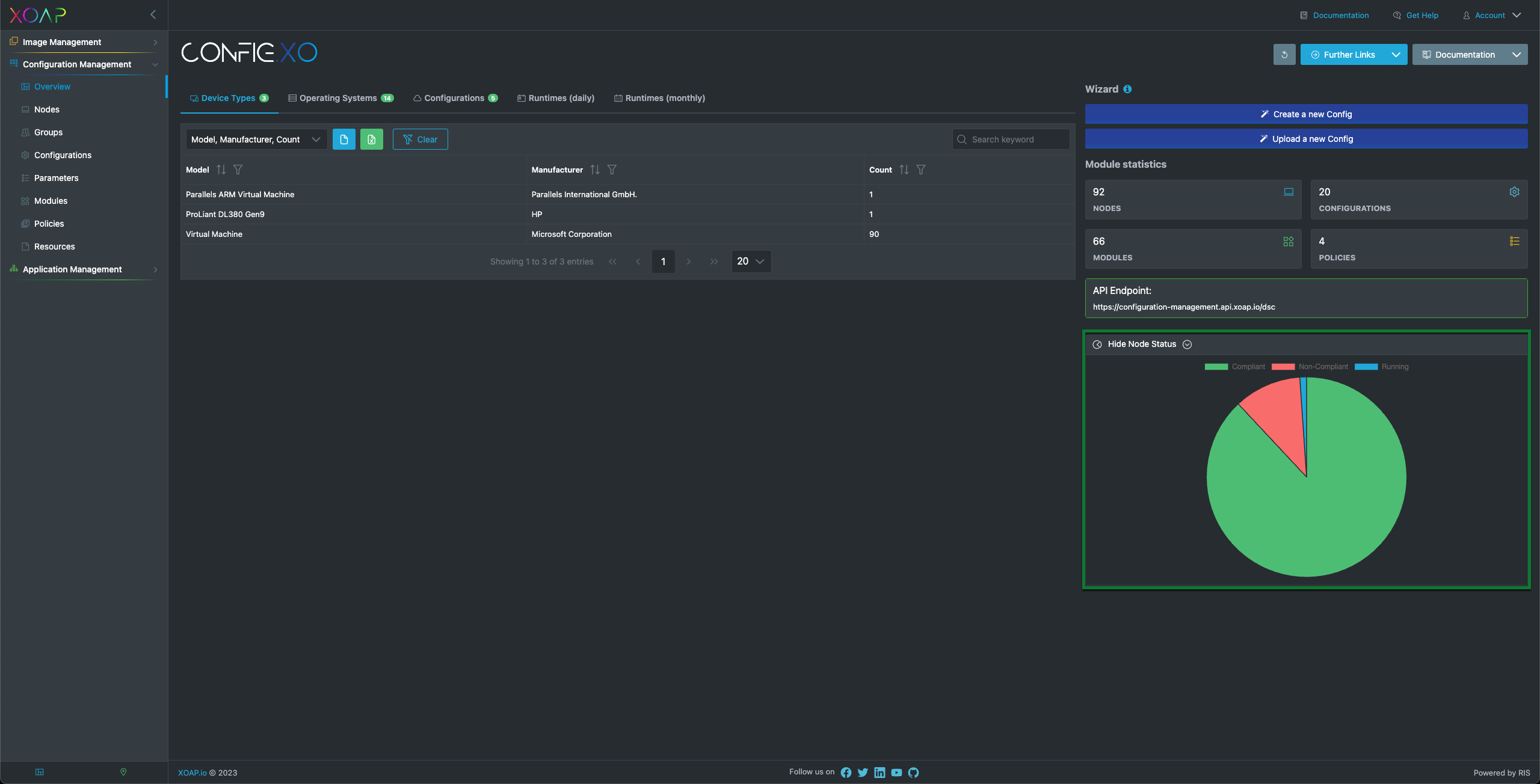The height and width of the screenshot is (784, 1540).
Task: Click Create a new Config button
Action: click(1306, 114)
